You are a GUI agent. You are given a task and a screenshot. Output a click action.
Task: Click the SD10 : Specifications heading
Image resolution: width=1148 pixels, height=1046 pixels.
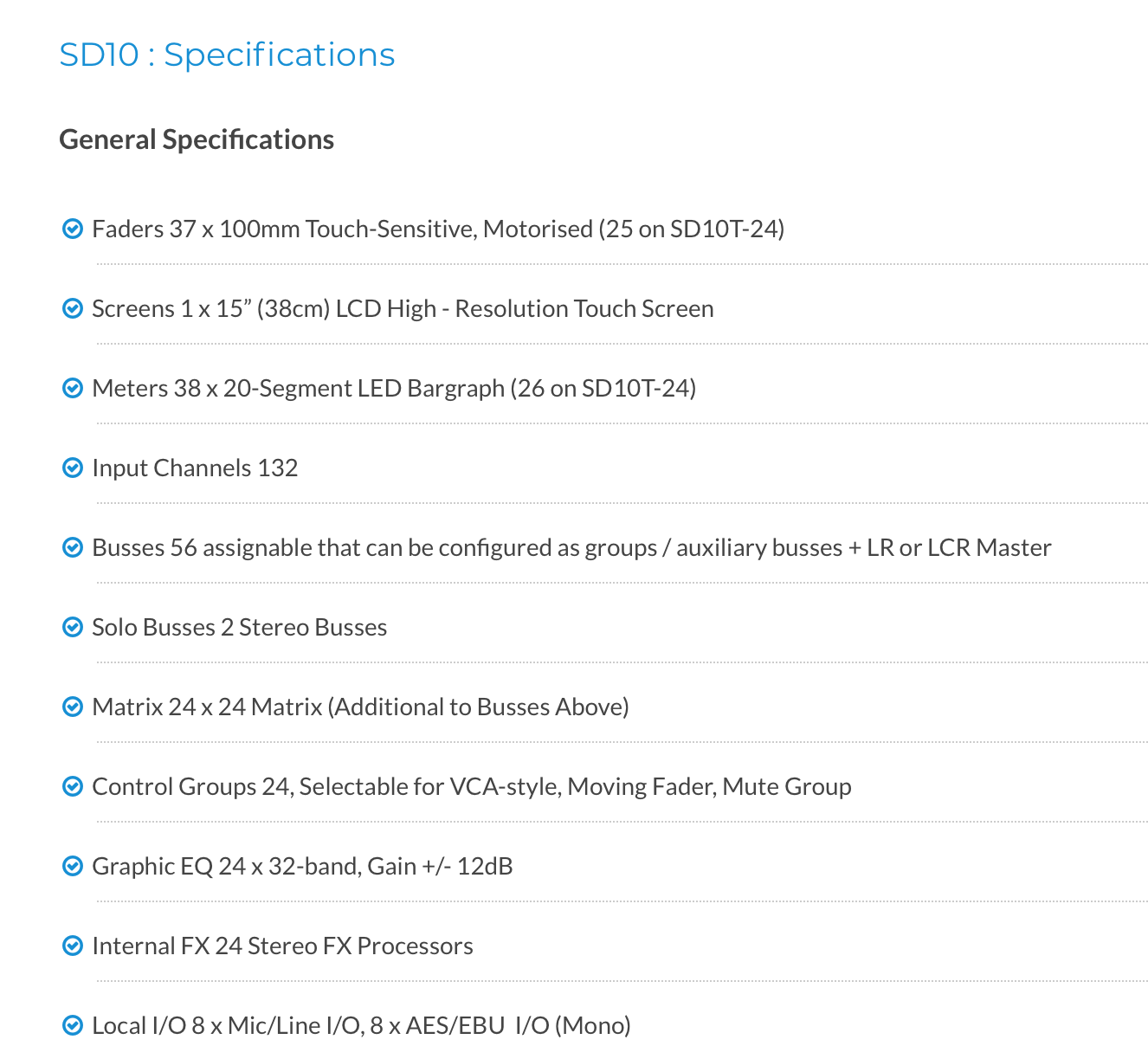pyautogui.click(x=227, y=55)
